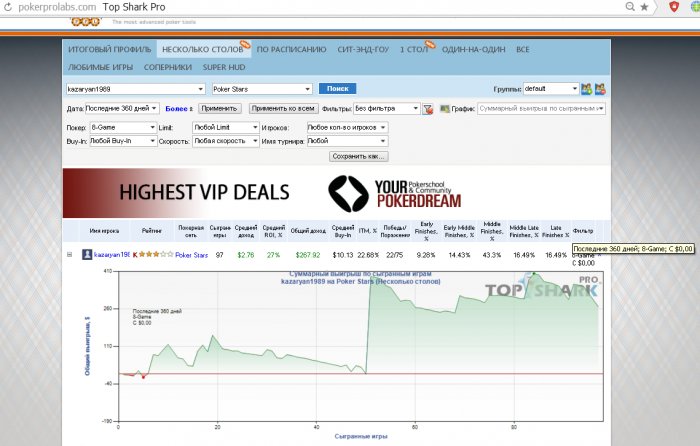Open the player name dropdown kazaryan1989

[x=136, y=89]
